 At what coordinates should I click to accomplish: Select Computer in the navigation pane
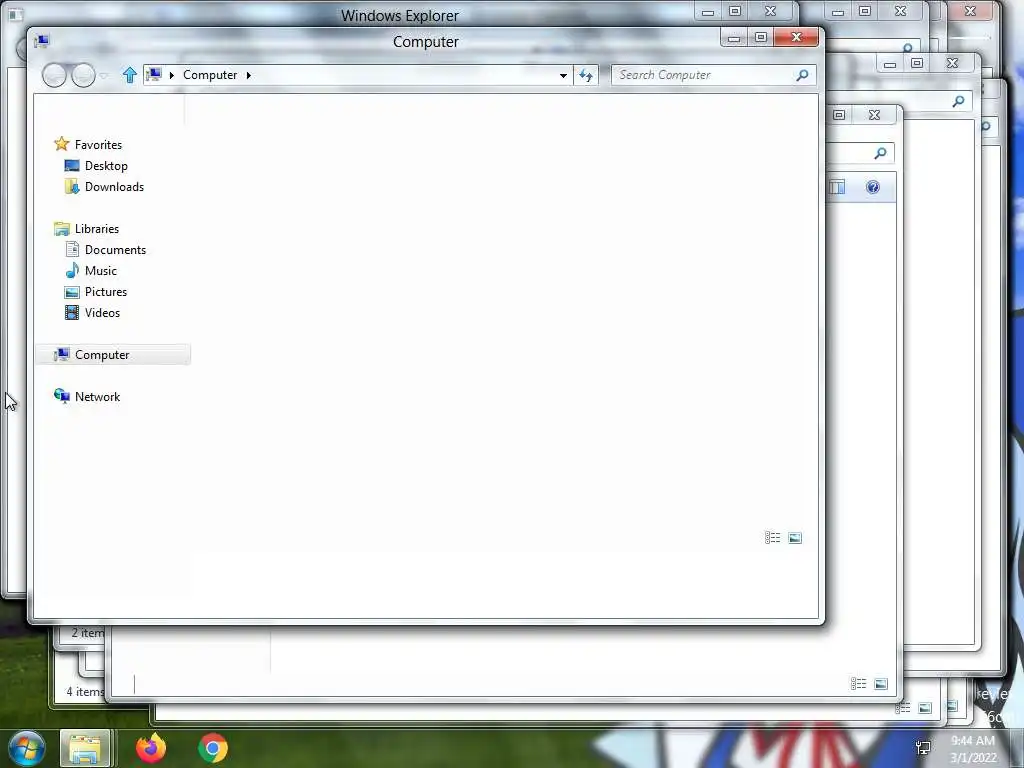click(114, 355)
